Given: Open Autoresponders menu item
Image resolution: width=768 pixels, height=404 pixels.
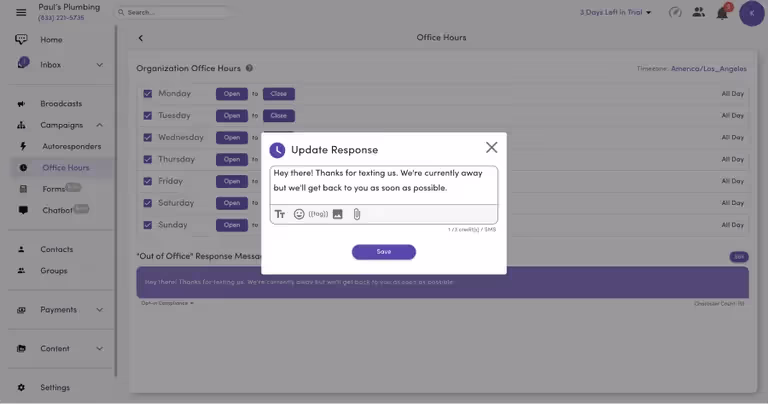Looking at the screenshot, I should pos(72,146).
